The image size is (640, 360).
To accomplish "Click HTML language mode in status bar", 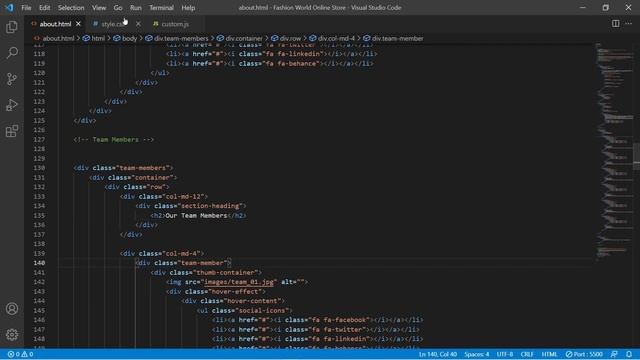I will tap(549, 354).
